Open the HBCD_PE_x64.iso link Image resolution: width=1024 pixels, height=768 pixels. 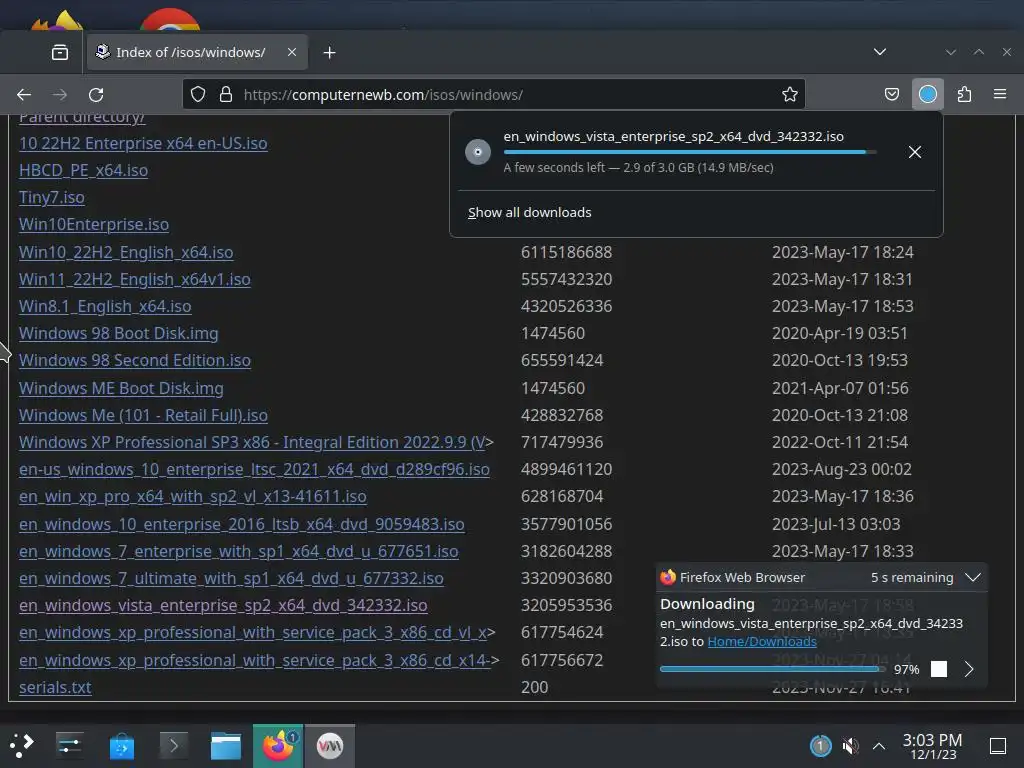pyautogui.click(x=84, y=170)
